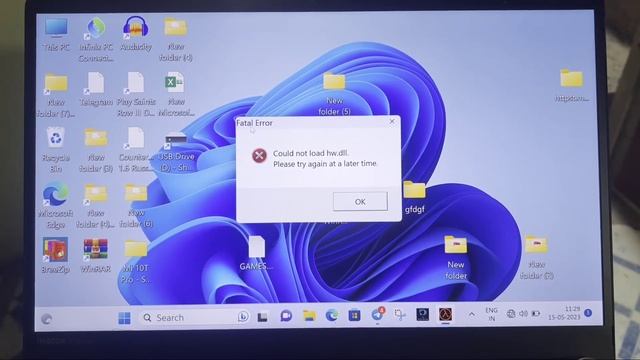The image size is (640, 360).
Task: Click the 'Could not load hw.dll.' message
Action: (x=311, y=153)
